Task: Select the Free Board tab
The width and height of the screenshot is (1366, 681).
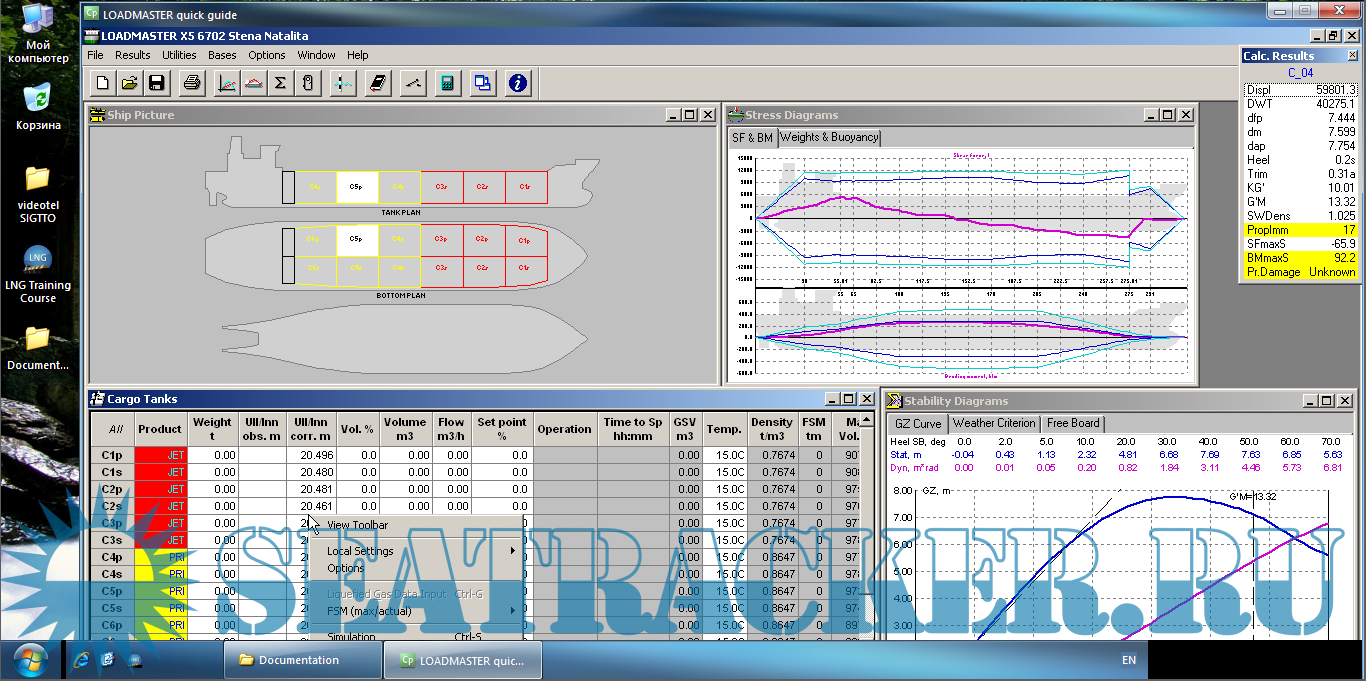Action: (1073, 424)
